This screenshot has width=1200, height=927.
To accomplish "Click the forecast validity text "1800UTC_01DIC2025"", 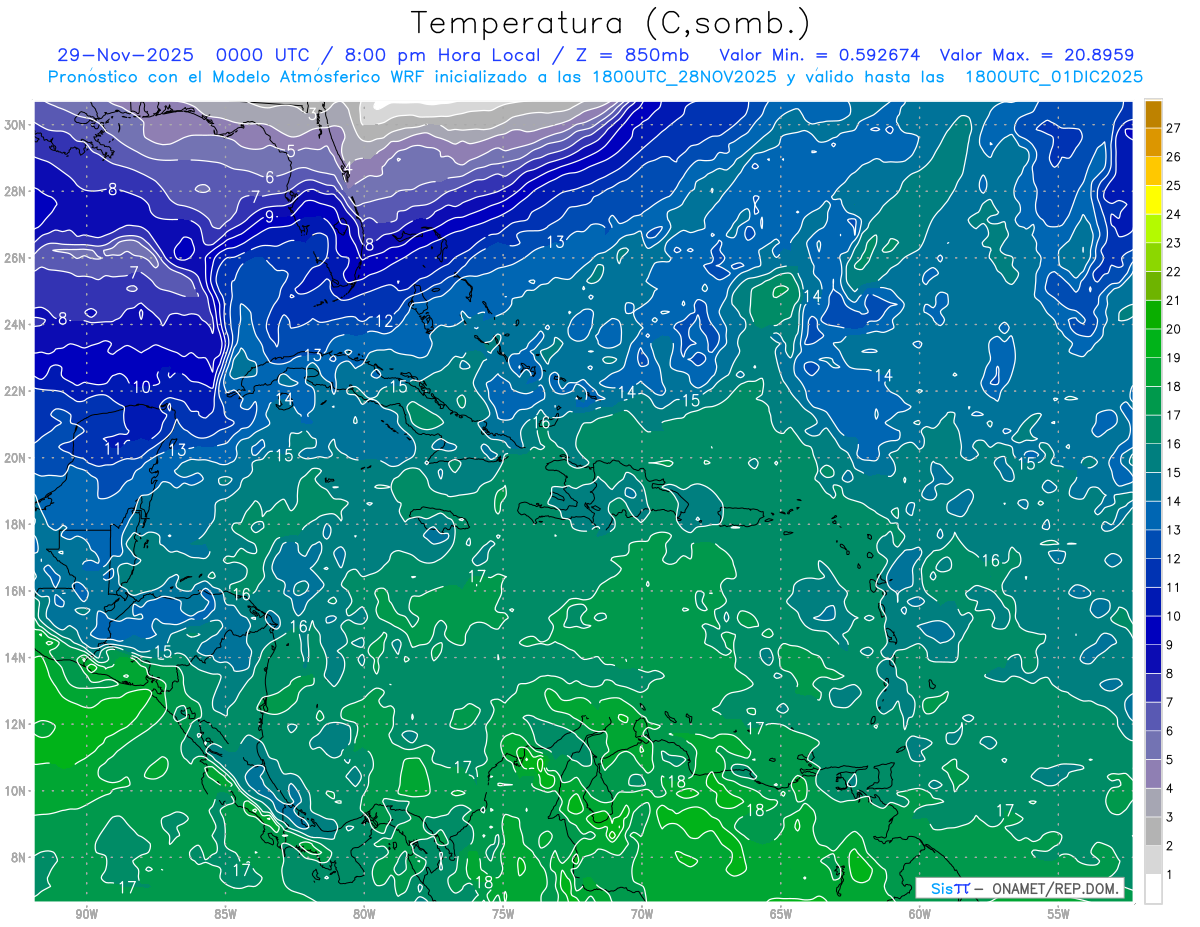I will click(x=1055, y=77).
